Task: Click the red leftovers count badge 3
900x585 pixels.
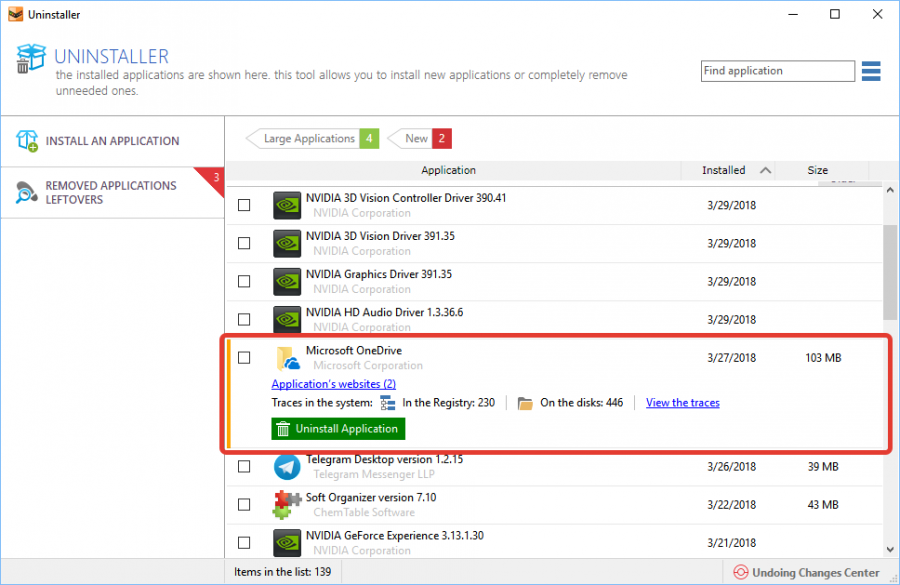Action: point(215,178)
